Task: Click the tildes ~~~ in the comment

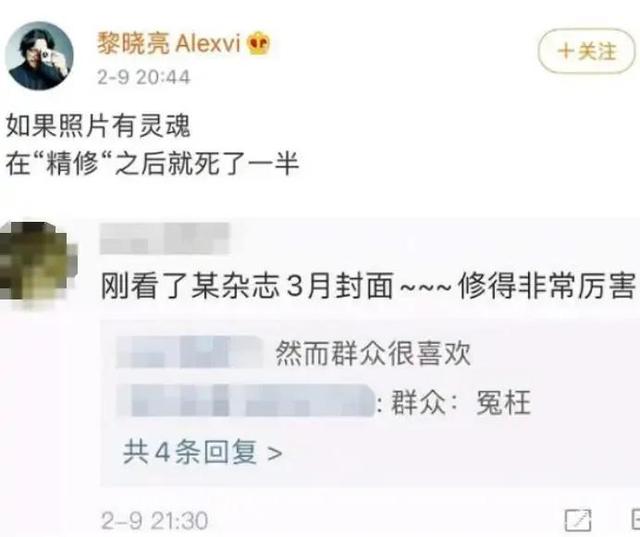Action: pyautogui.click(x=426, y=286)
